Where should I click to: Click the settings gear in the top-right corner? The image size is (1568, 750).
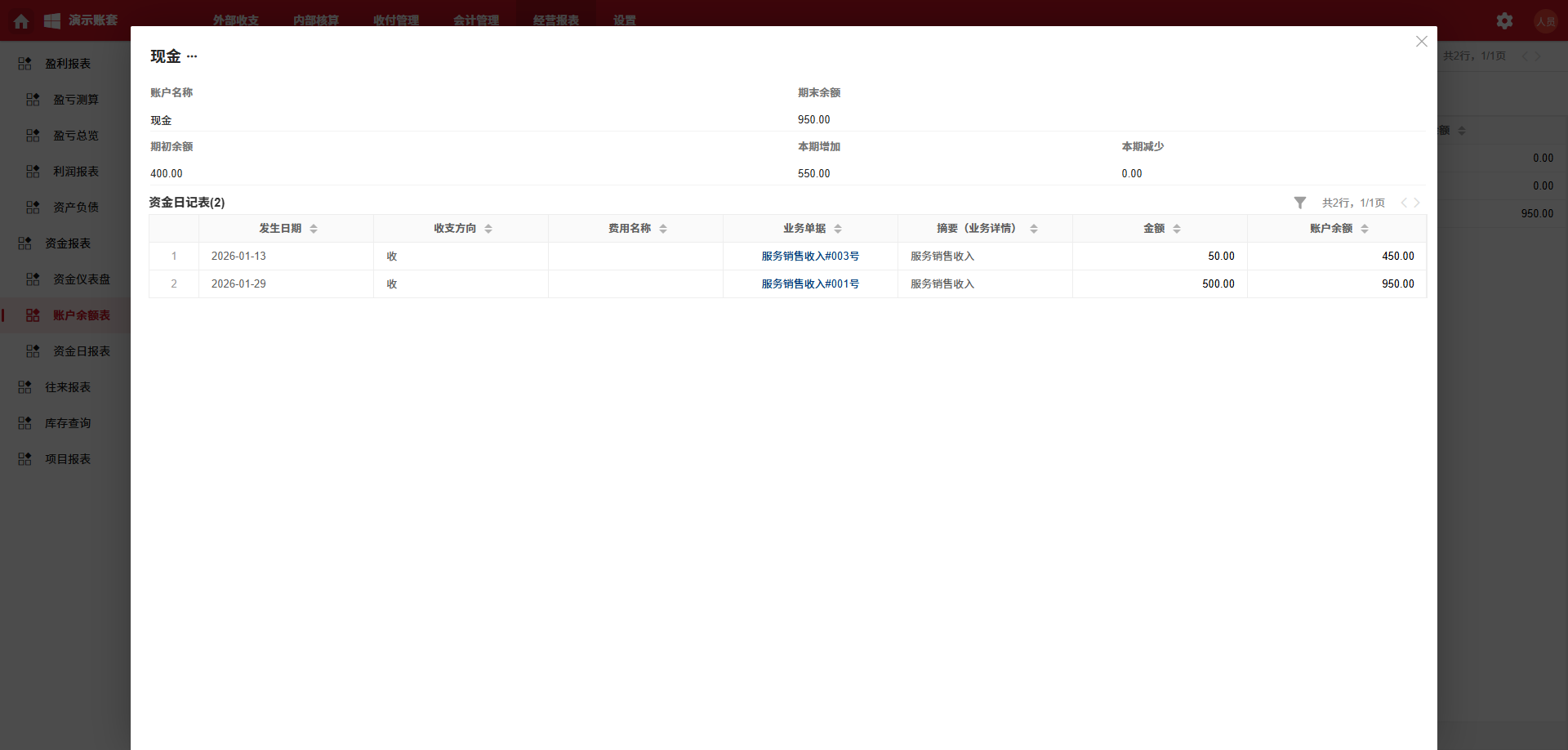point(1503,20)
